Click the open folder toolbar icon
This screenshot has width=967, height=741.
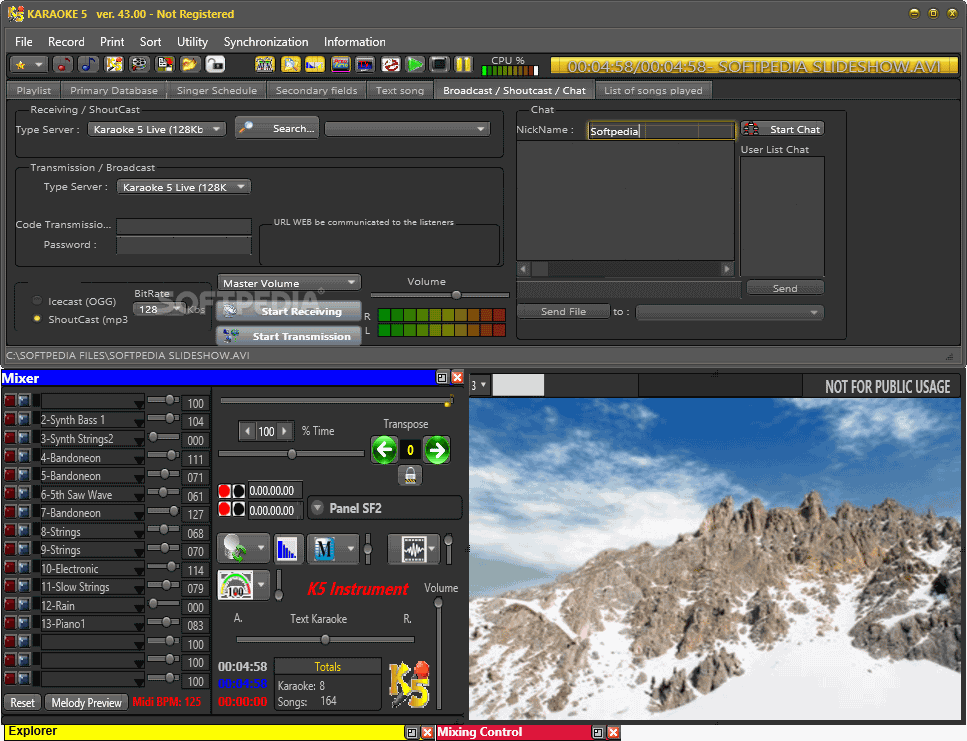coord(190,64)
